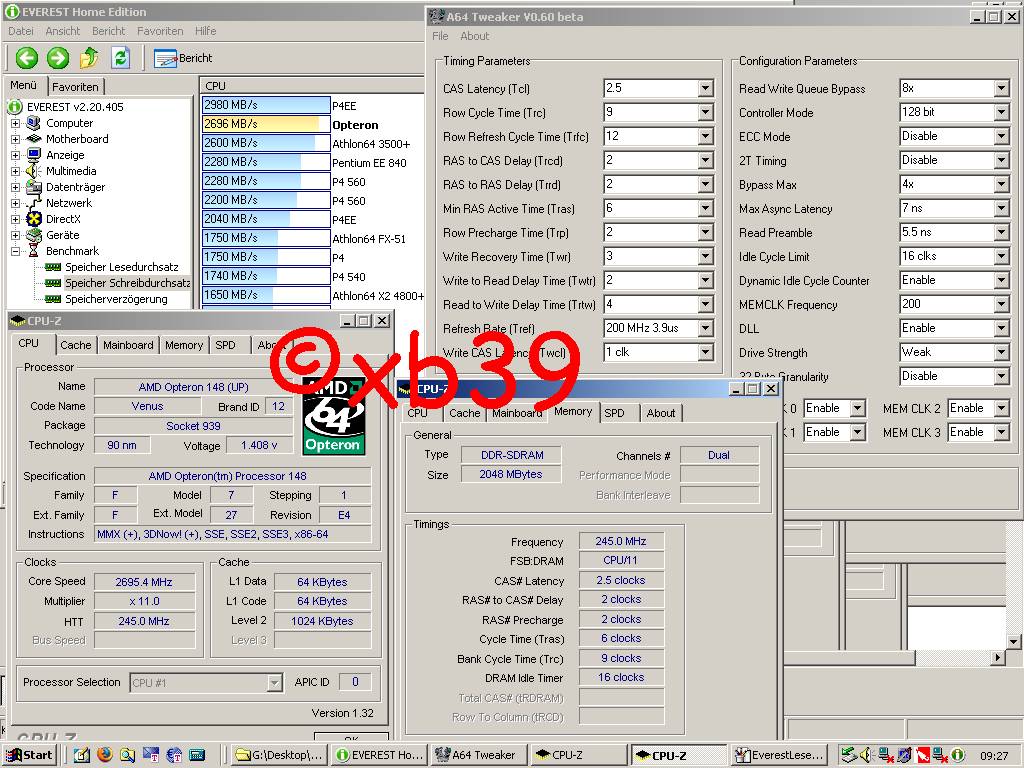Click the CPU column header in EVEREST list
Screen dimensions: 1024x768
(312, 86)
